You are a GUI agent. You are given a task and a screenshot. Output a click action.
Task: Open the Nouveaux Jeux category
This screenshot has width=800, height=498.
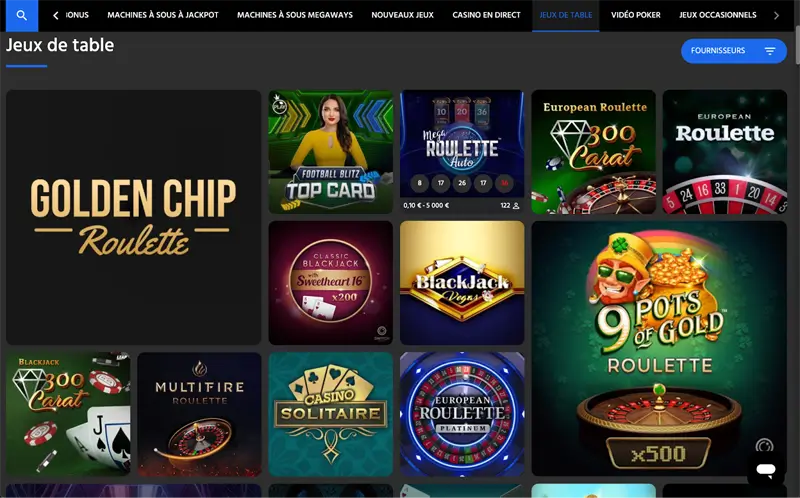click(403, 15)
